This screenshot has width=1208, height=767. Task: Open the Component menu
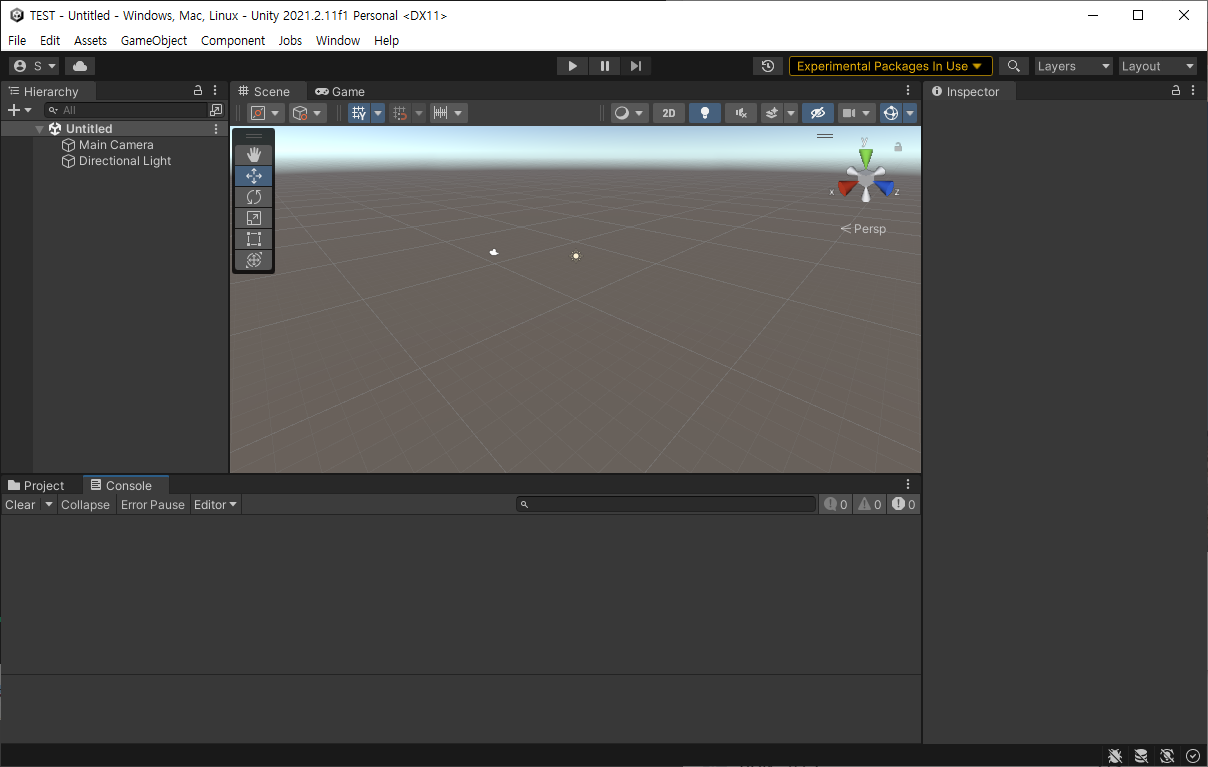pos(233,40)
